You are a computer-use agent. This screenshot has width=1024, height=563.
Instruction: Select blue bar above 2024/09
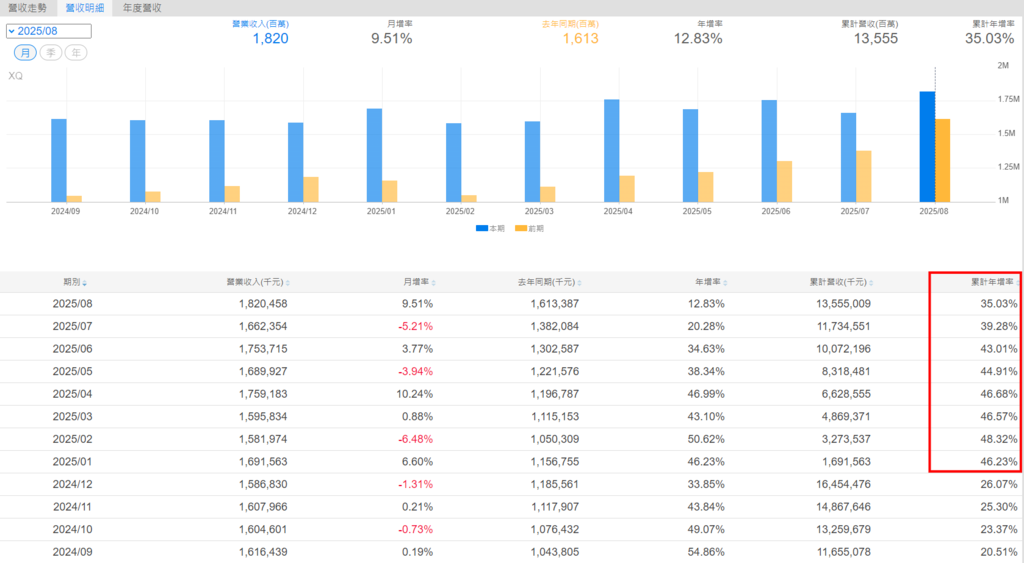click(59, 161)
